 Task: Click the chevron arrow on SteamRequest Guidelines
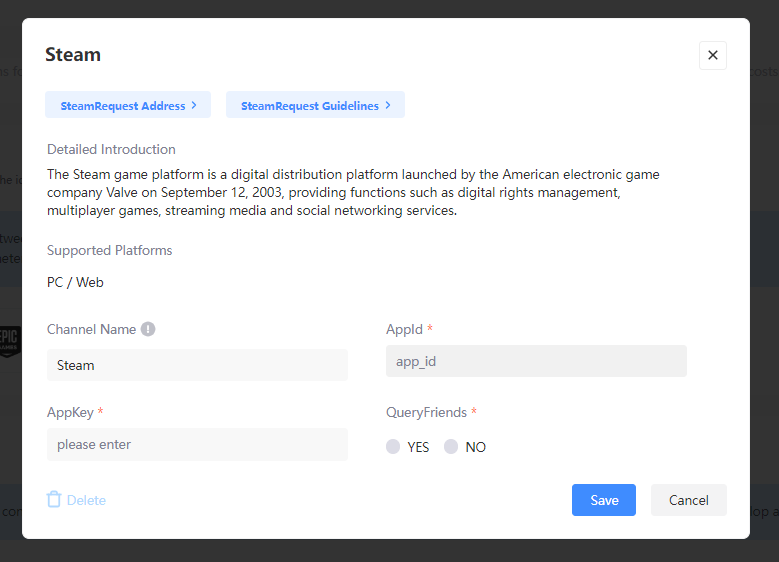point(388,105)
